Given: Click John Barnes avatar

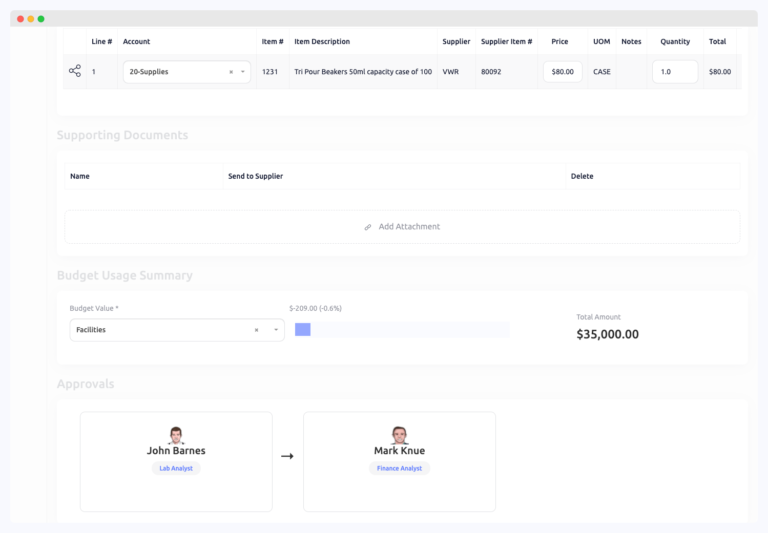Looking at the screenshot, I should coord(176,435).
